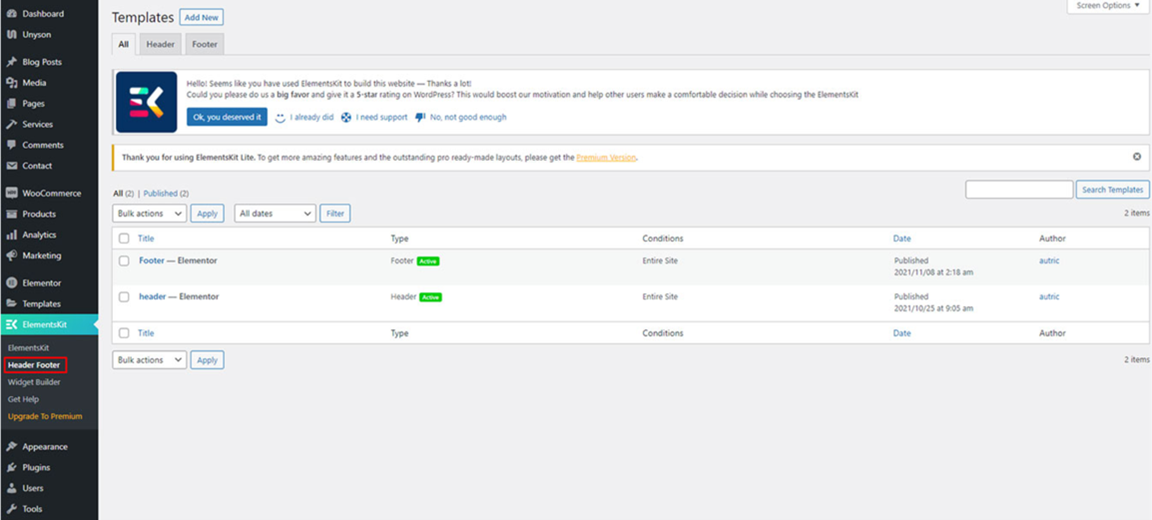Click the green Active badge in Header row

point(431,297)
